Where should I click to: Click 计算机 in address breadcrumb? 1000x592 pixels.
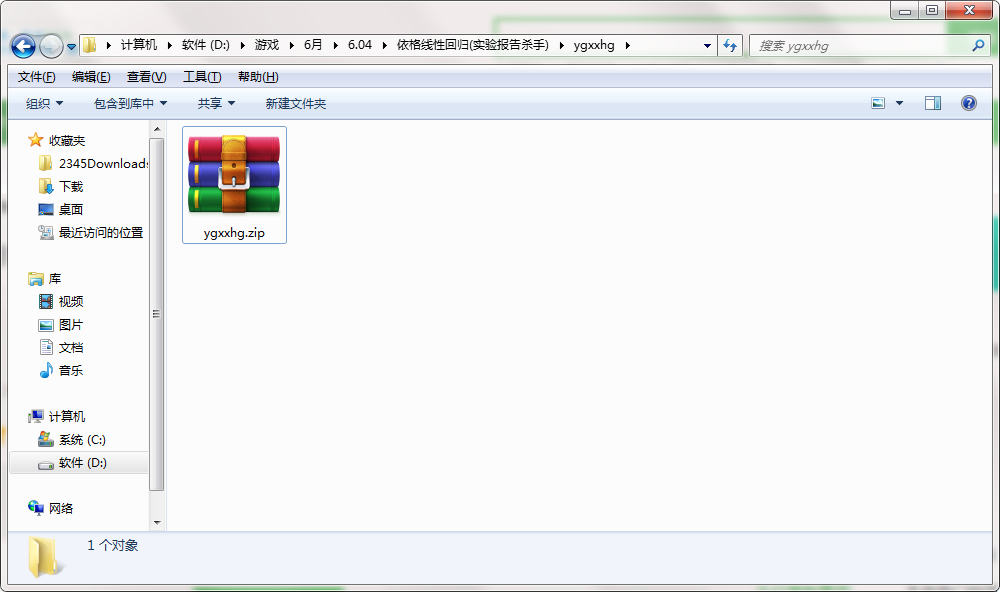coord(138,45)
